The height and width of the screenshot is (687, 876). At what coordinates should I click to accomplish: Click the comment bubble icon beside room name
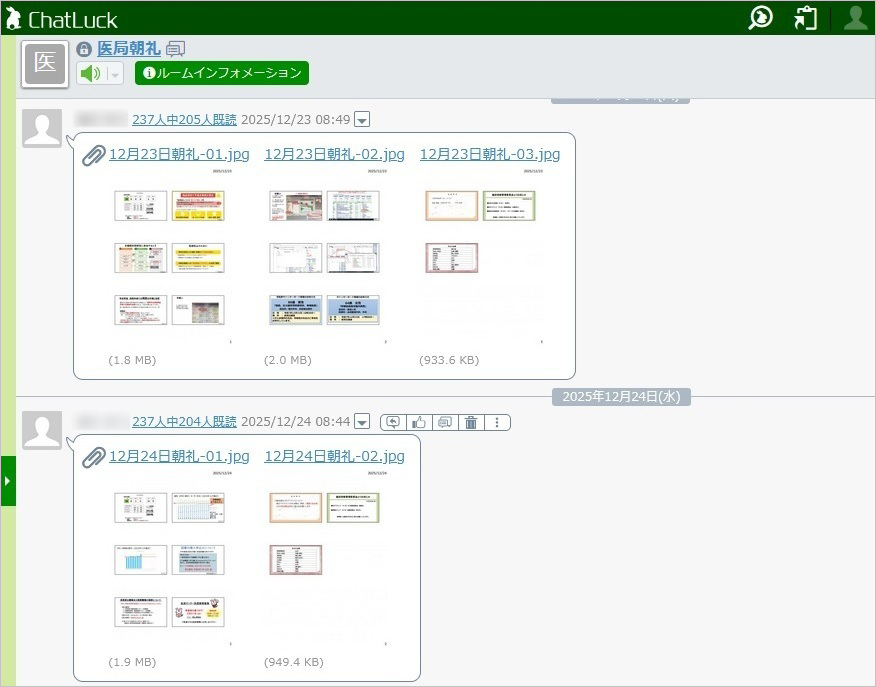(175, 49)
